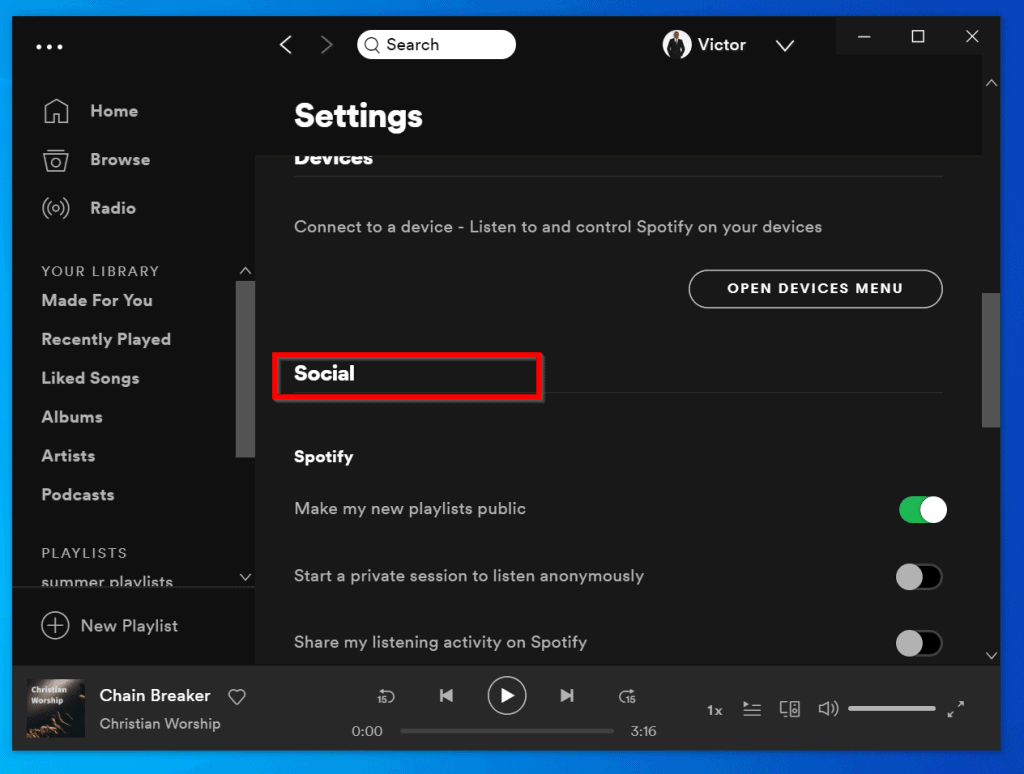Enter full screen with expand icon
Viewport: 1024px width, 774px height.
tap(955, 709)
